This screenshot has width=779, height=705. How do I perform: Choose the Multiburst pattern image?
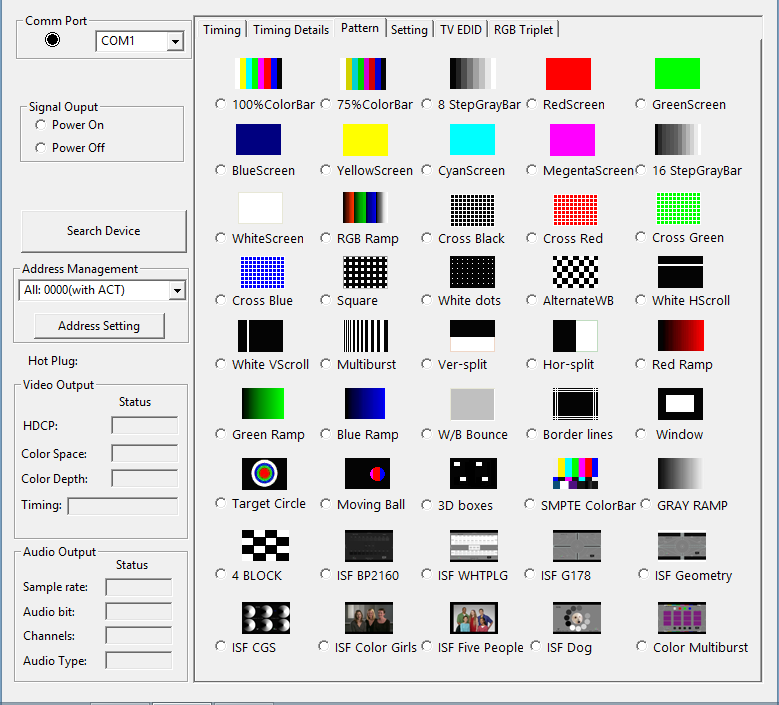tap(367, 335)
